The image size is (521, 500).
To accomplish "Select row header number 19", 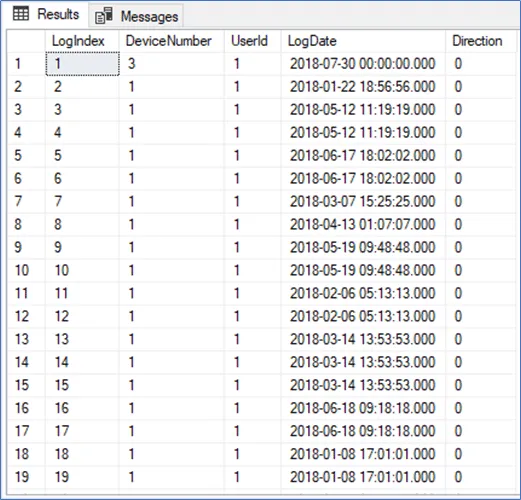I will click(x=26, y=477).
